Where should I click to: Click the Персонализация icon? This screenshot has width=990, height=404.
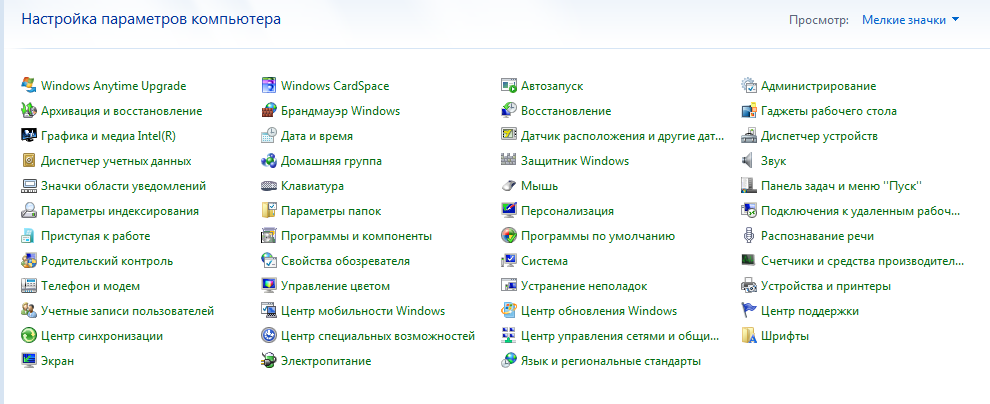point(509,210)
